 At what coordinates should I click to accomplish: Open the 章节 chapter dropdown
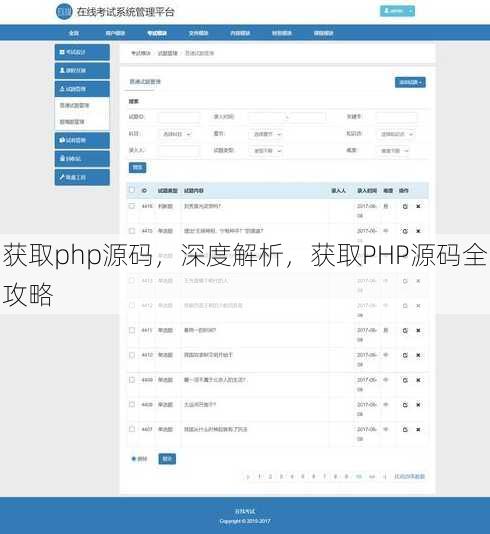click(266, 134)
